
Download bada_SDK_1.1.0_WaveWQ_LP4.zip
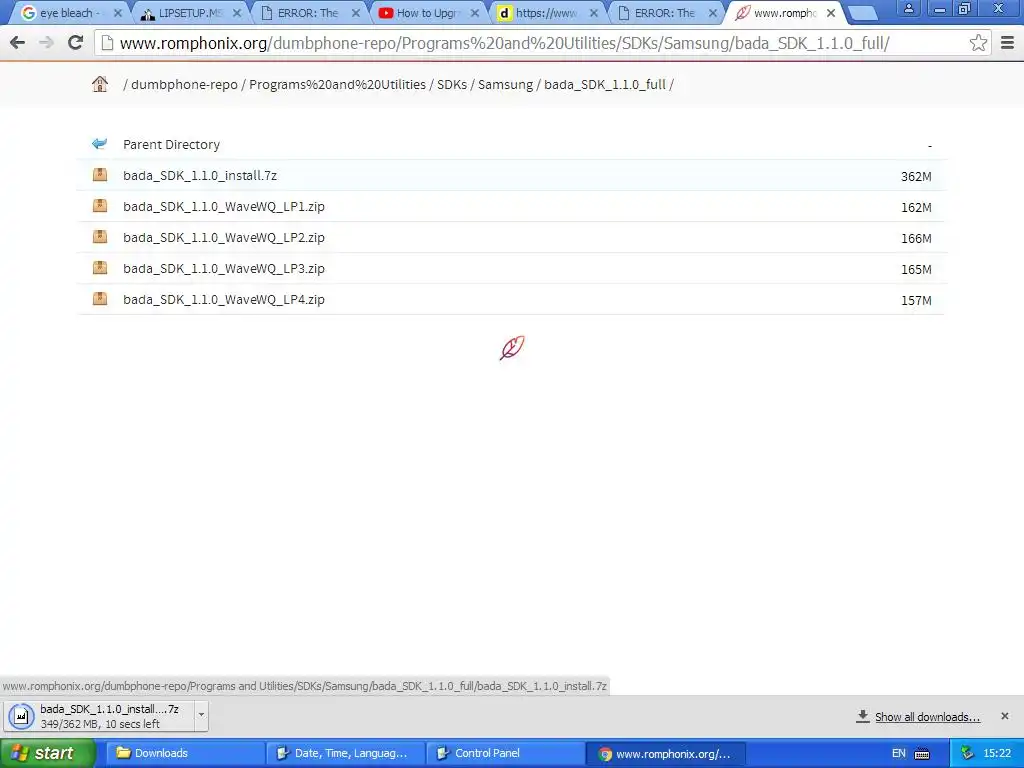pyautogui.click(x=223, y=299)
